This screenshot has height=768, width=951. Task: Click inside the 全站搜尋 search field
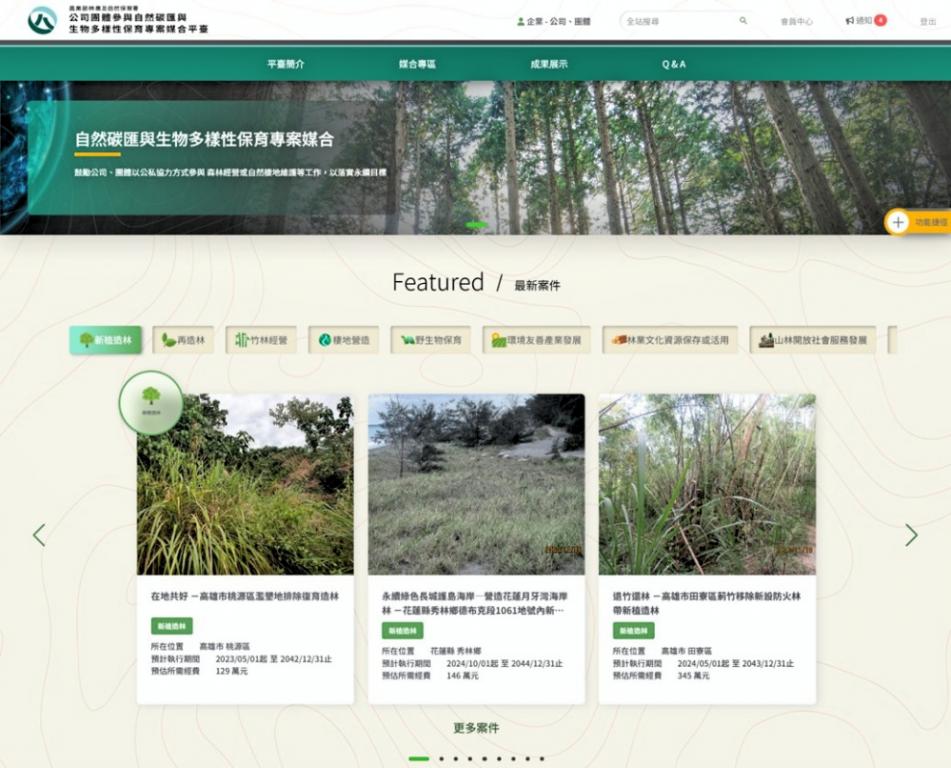pyautogui.click(x=679, y=21)
